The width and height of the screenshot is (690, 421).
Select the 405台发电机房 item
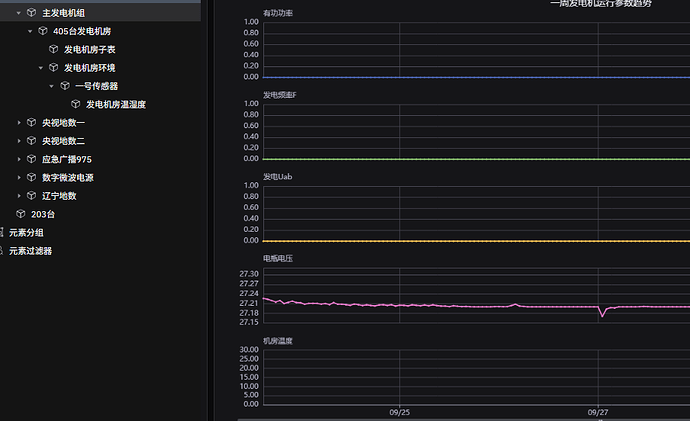pos(82,31)
